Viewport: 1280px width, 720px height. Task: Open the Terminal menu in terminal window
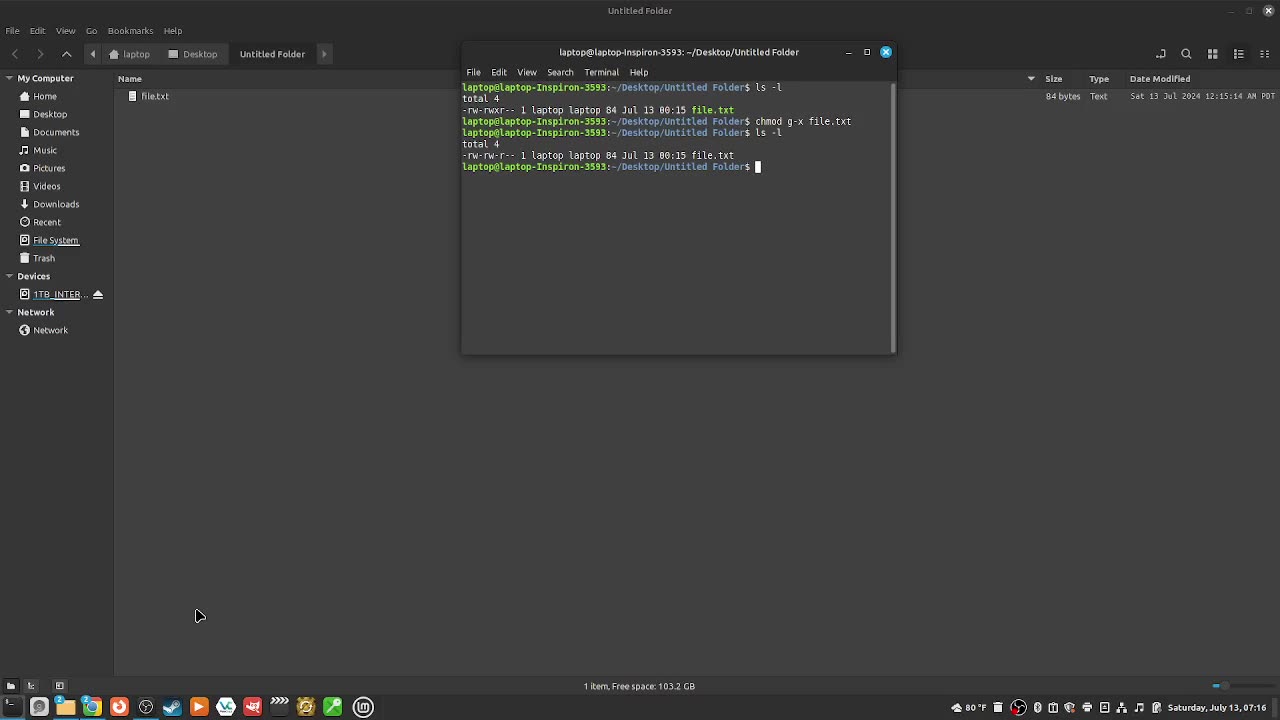click(x=601, y=72)
